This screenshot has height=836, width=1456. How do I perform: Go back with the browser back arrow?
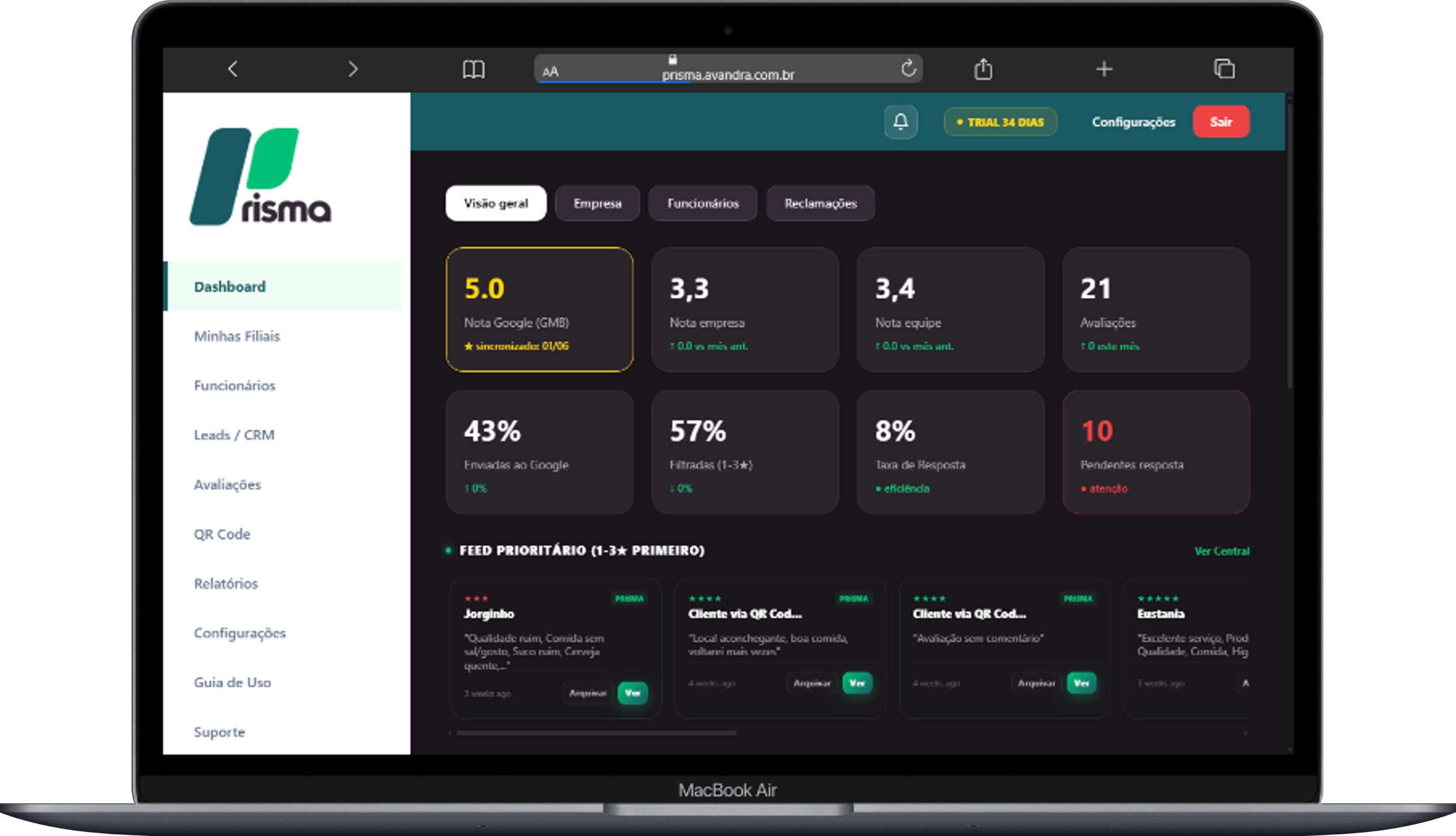pyautogui.click(x=233, y=69)
